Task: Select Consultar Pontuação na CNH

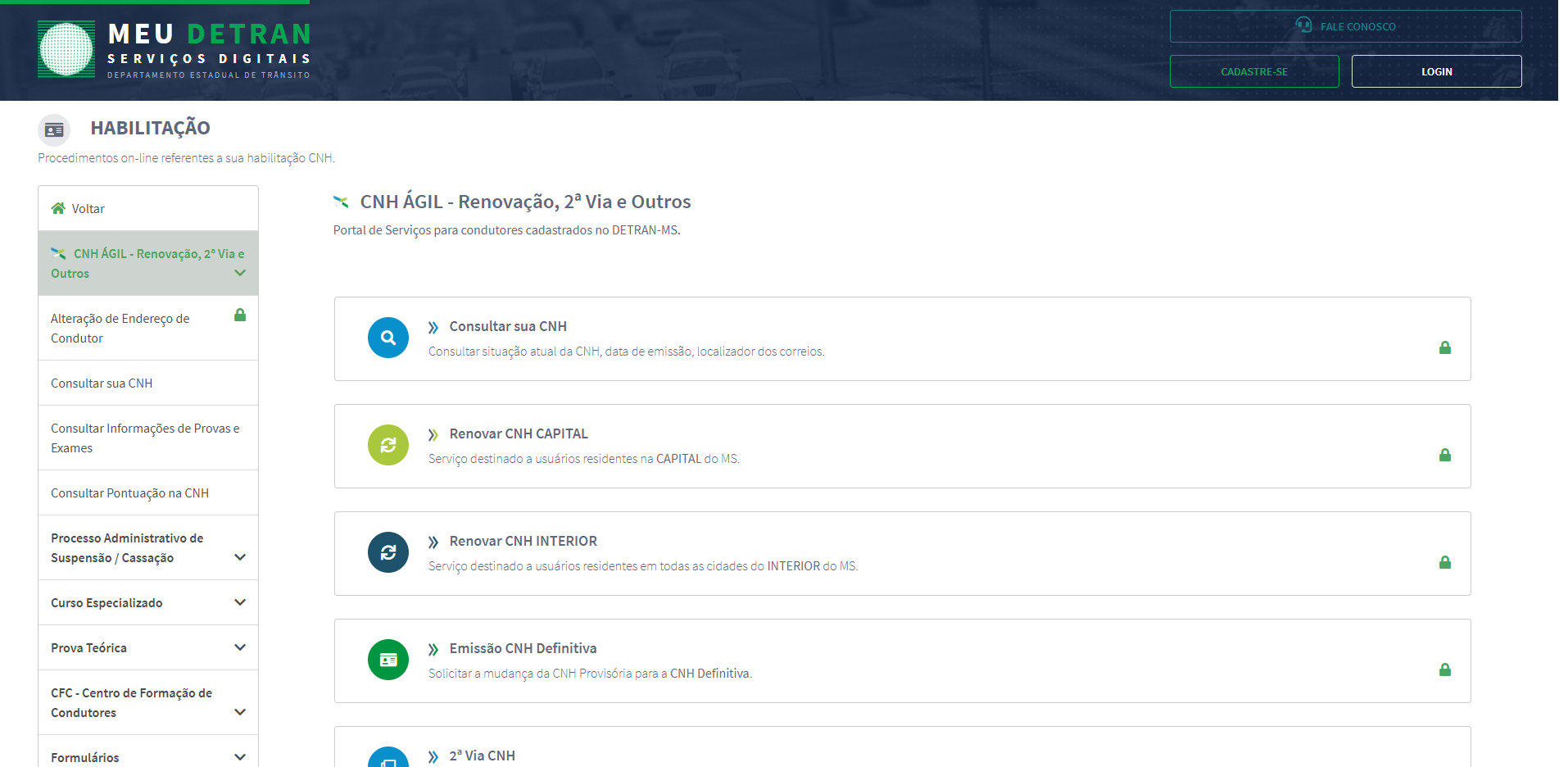Action: pos(148,492)
